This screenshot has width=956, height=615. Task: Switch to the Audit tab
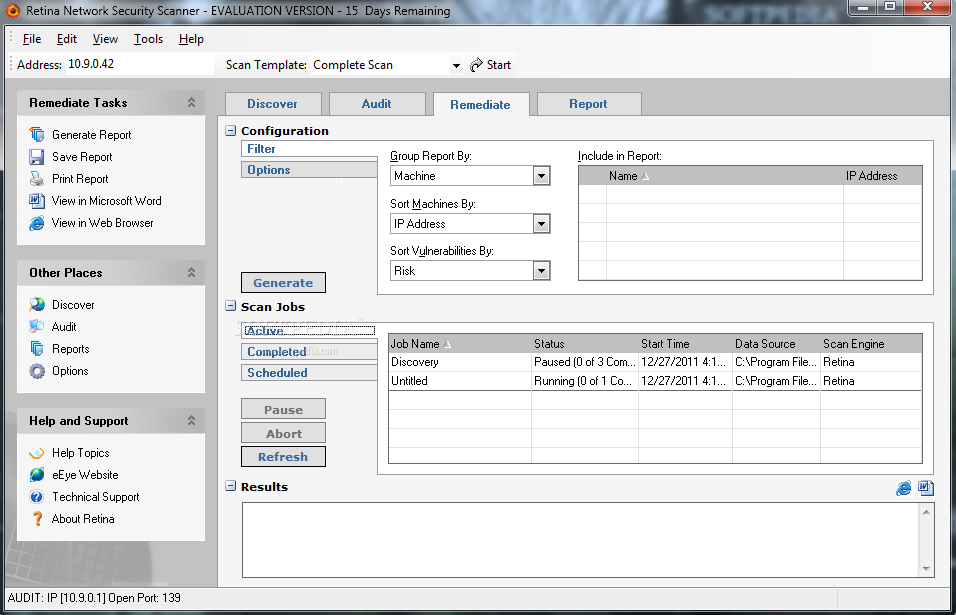coord(377,104)
